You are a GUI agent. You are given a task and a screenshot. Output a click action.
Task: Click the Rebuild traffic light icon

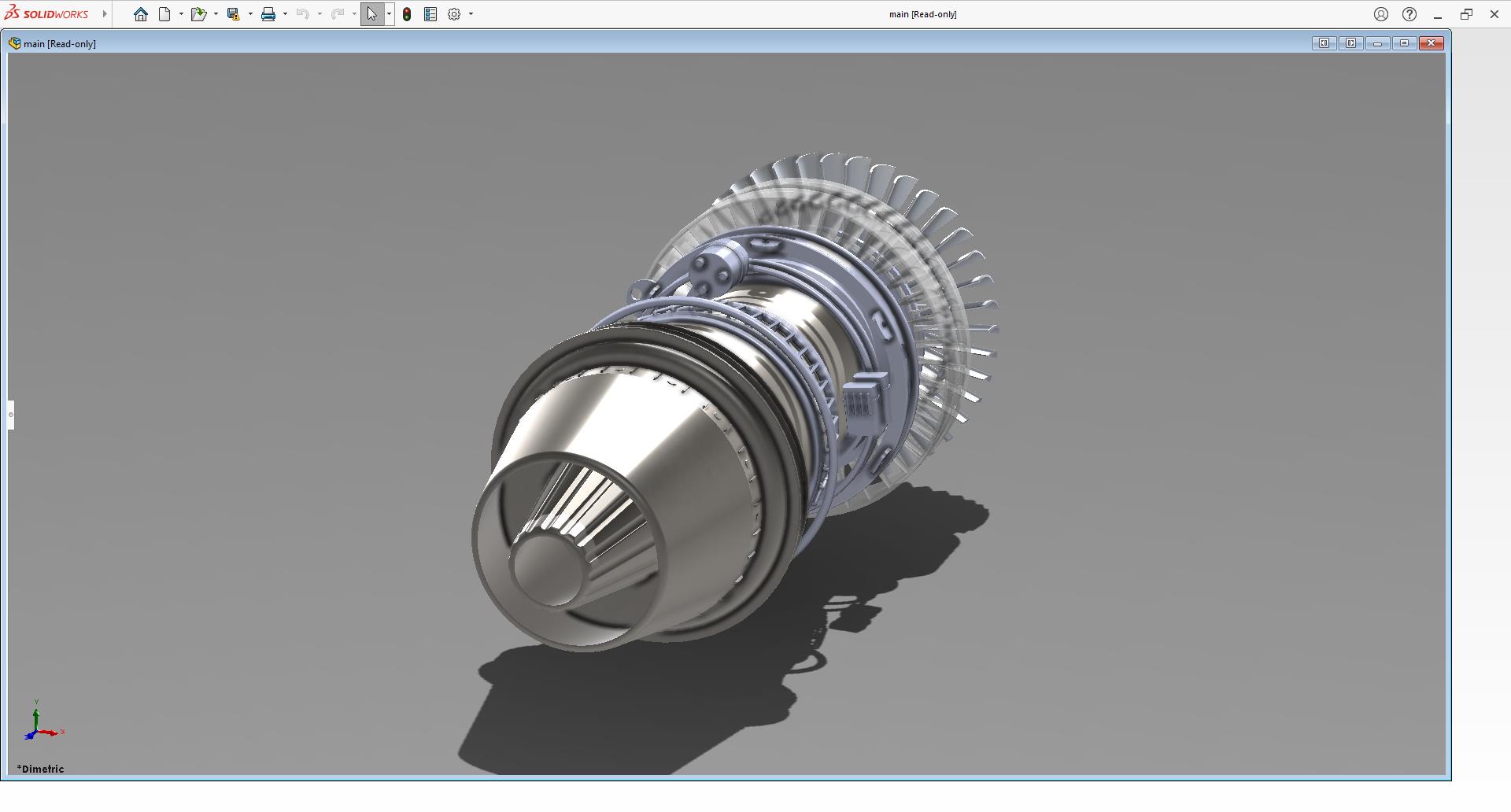407,14
